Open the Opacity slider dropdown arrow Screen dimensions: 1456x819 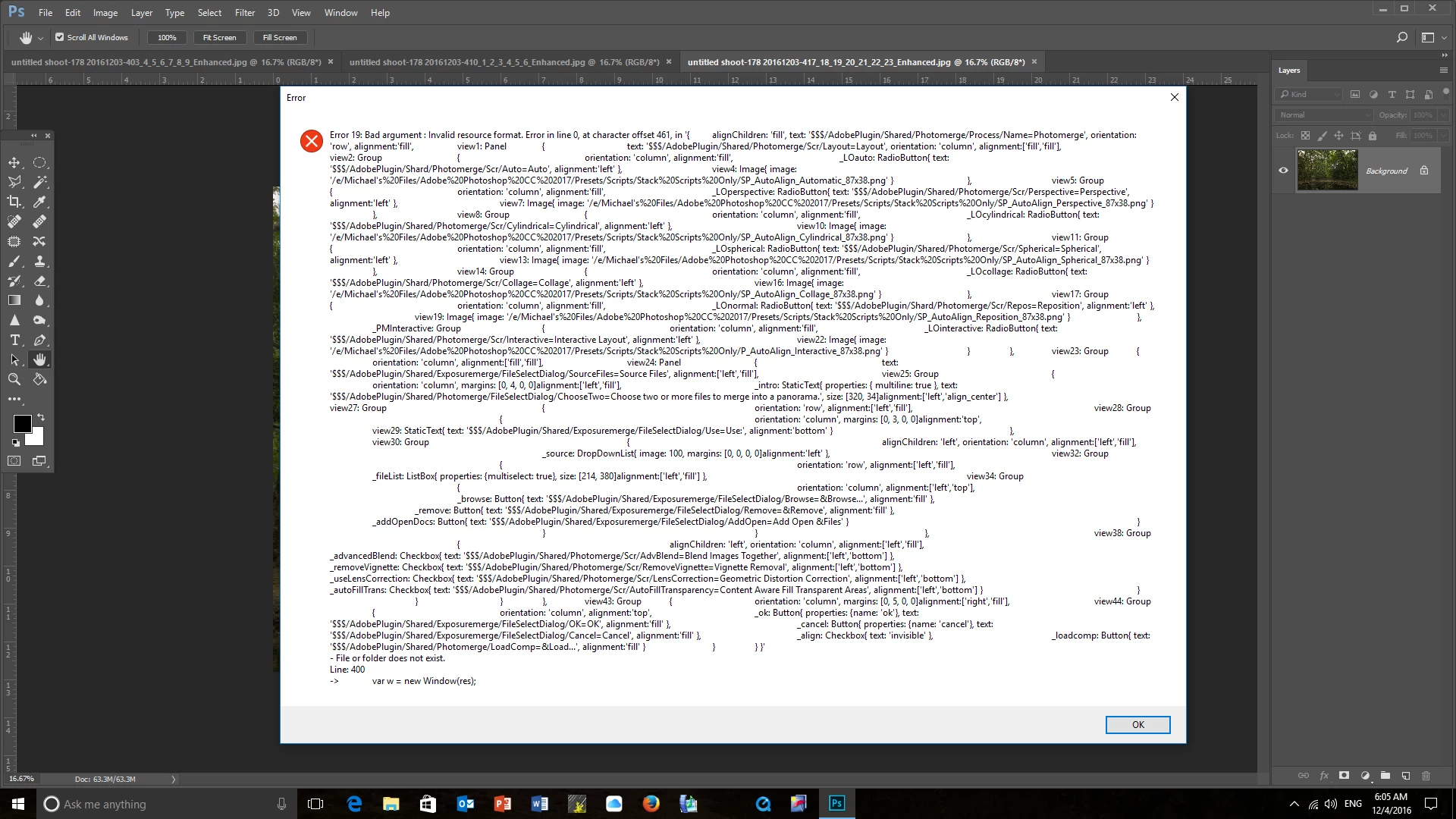point(1442,115)
